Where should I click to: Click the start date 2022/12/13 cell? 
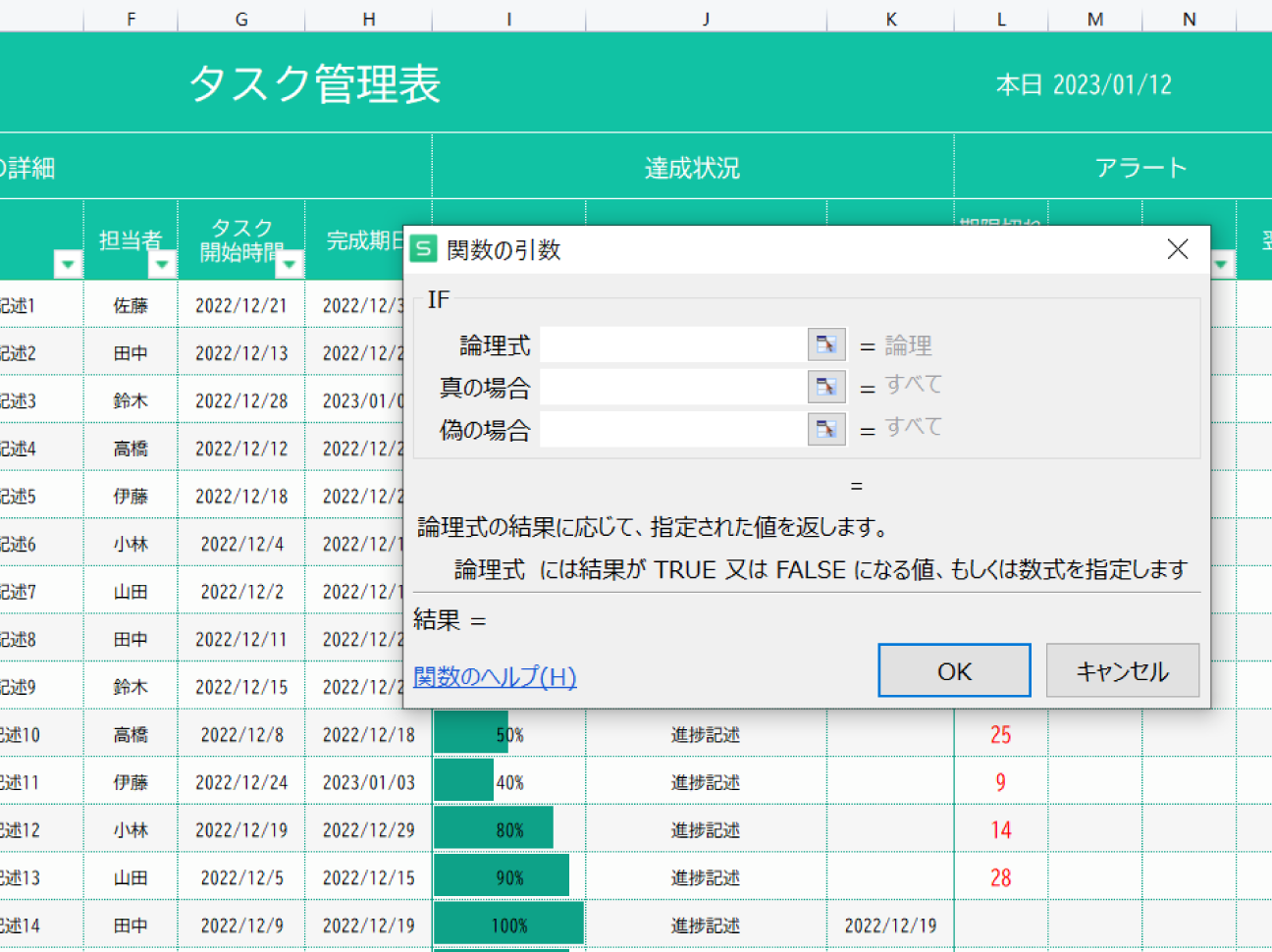point(241,353)
